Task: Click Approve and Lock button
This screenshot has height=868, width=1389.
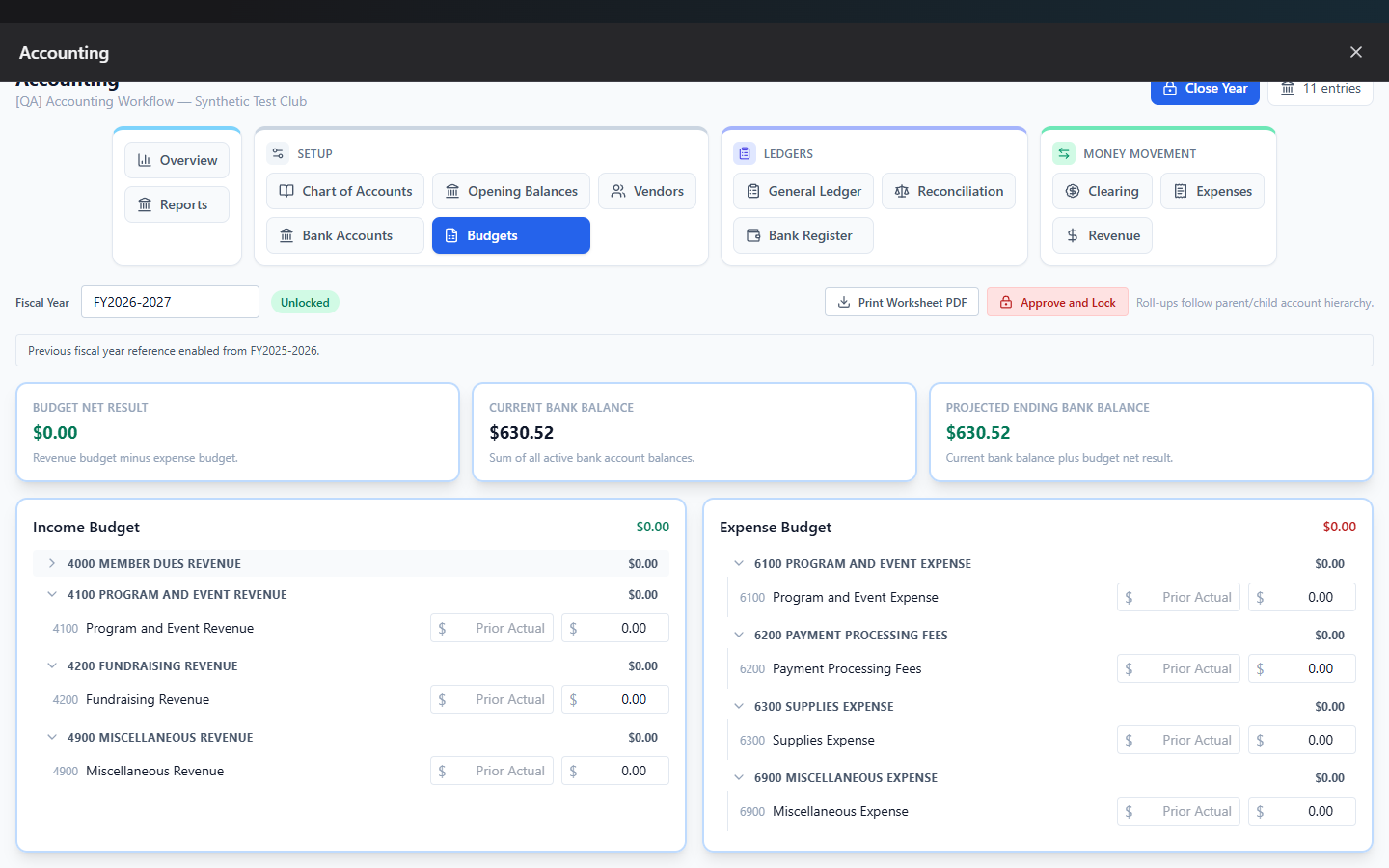Action: pyautogui.click(x=1057, y=302)
